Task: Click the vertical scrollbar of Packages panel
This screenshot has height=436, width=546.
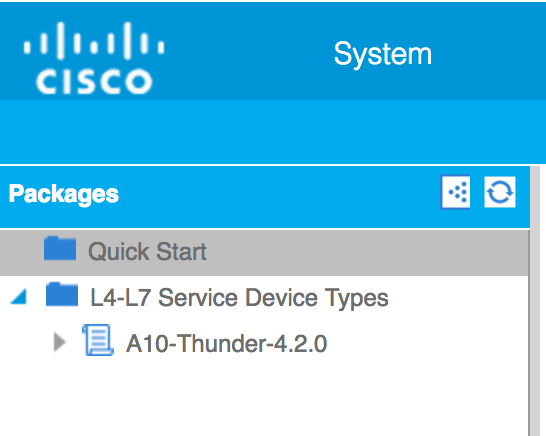Action: (x=537, y=301)
